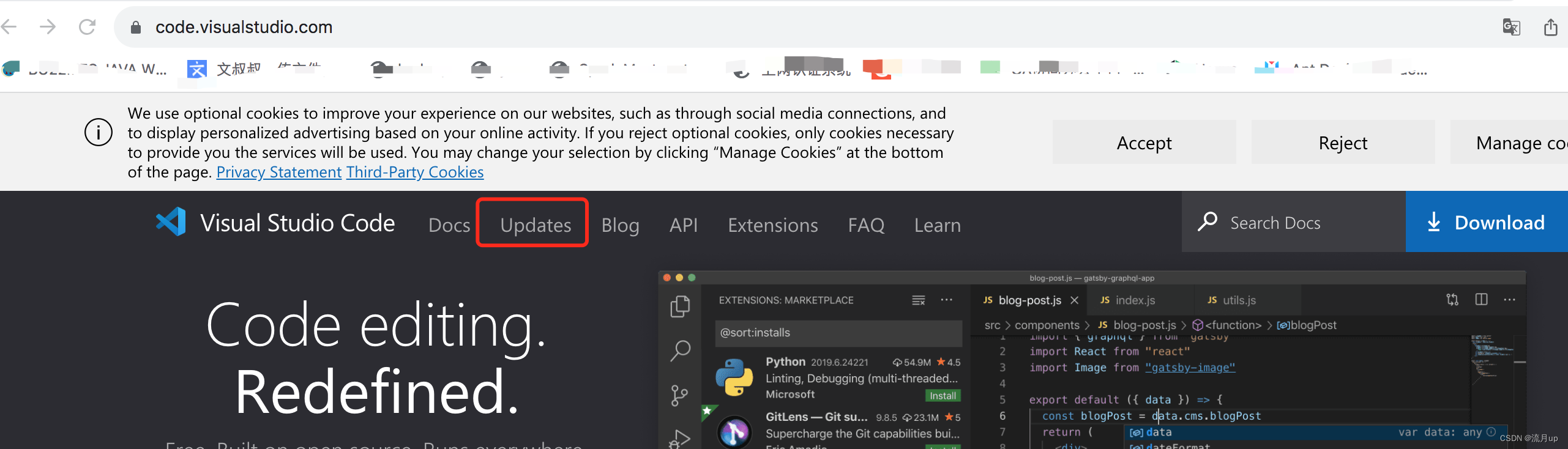Accept optional cookies
1568x449 pixels.
[x=1144, y=143]
